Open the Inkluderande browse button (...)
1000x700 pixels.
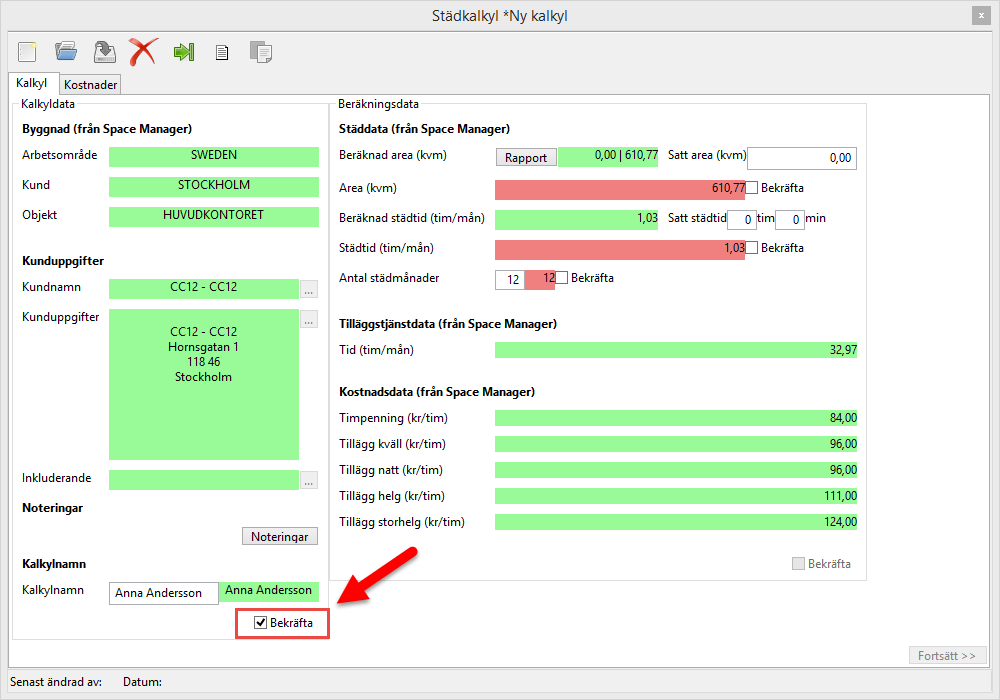pos(309,480)
